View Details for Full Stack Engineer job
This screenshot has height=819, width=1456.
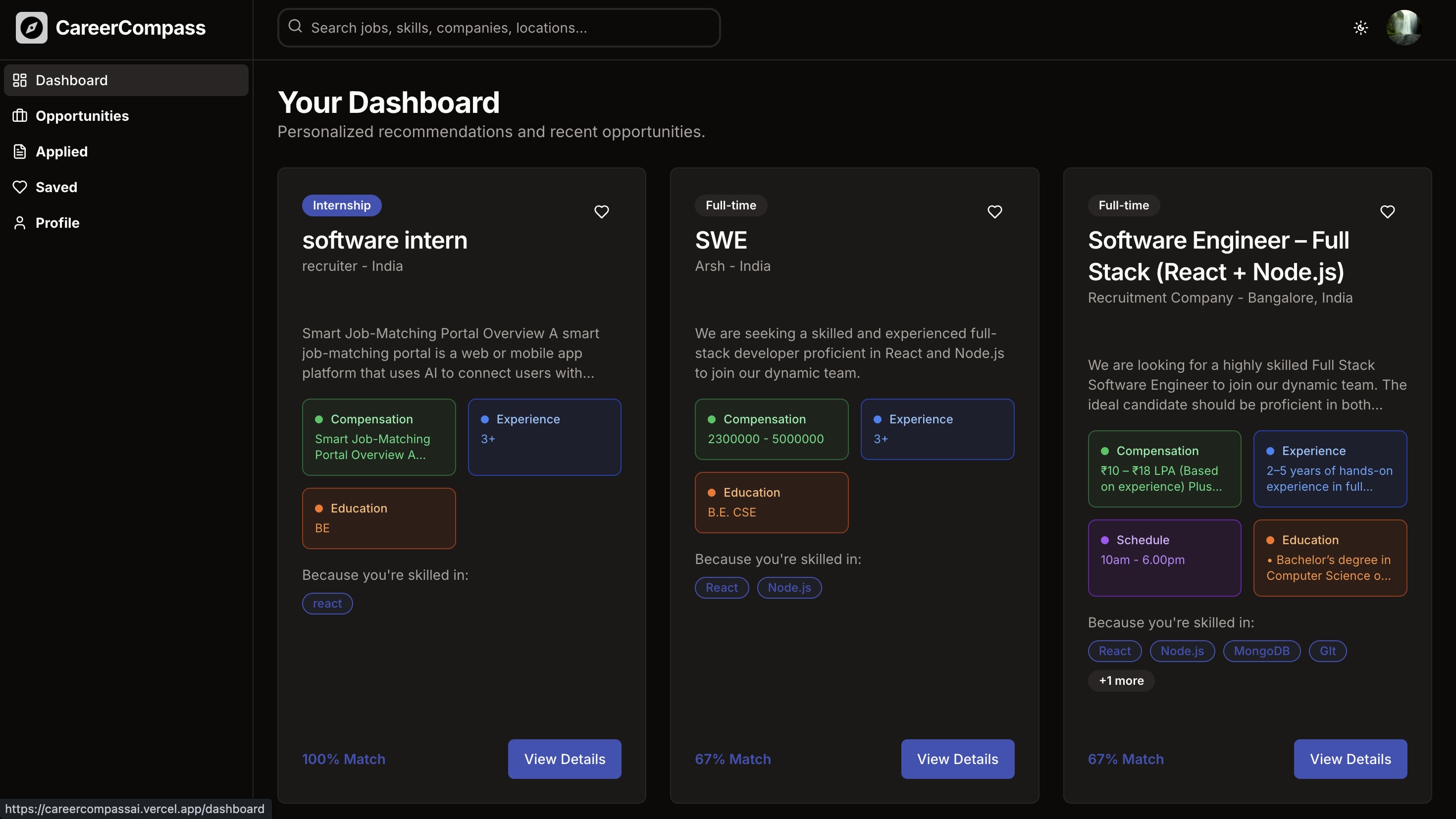coord(1350,759)
